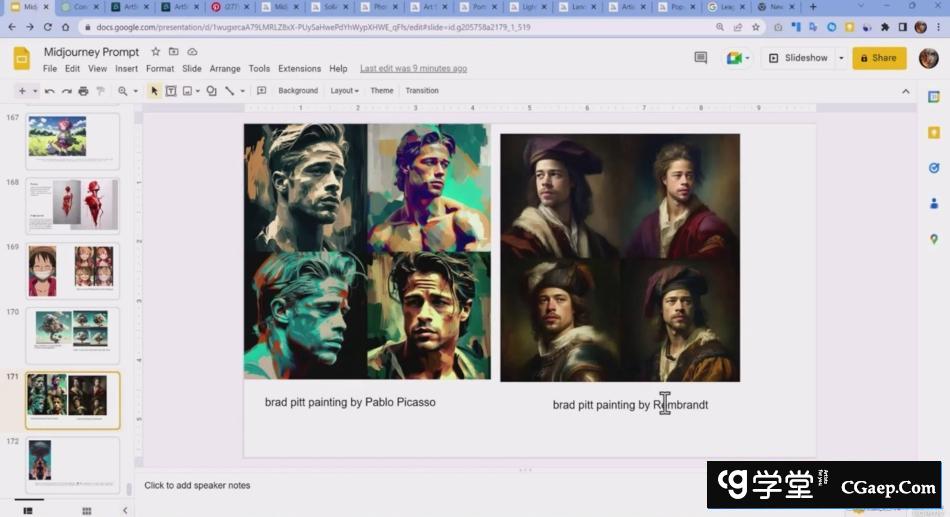This screenshot has width=950, height=517.
Task: Open comment history icon
Action: (700, 58)
